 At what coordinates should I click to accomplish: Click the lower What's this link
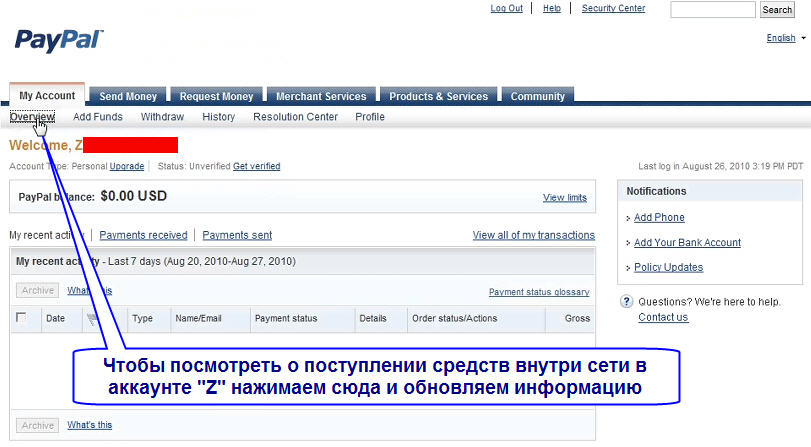[89, 425]
